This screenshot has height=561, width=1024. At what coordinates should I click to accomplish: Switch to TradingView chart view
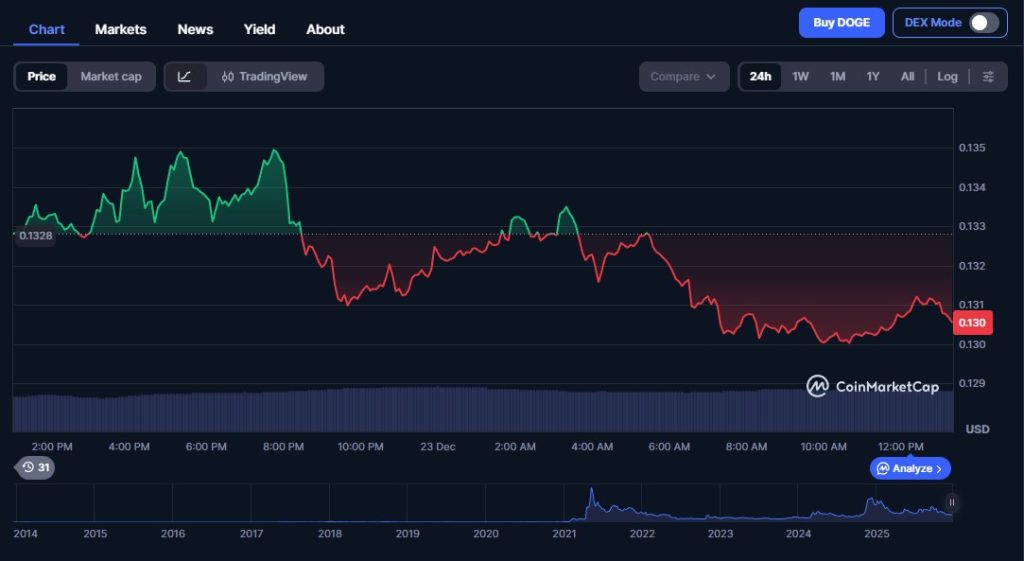265,77
